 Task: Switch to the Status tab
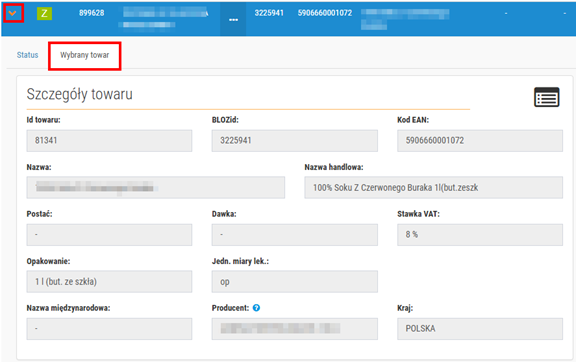coord(28,55)
